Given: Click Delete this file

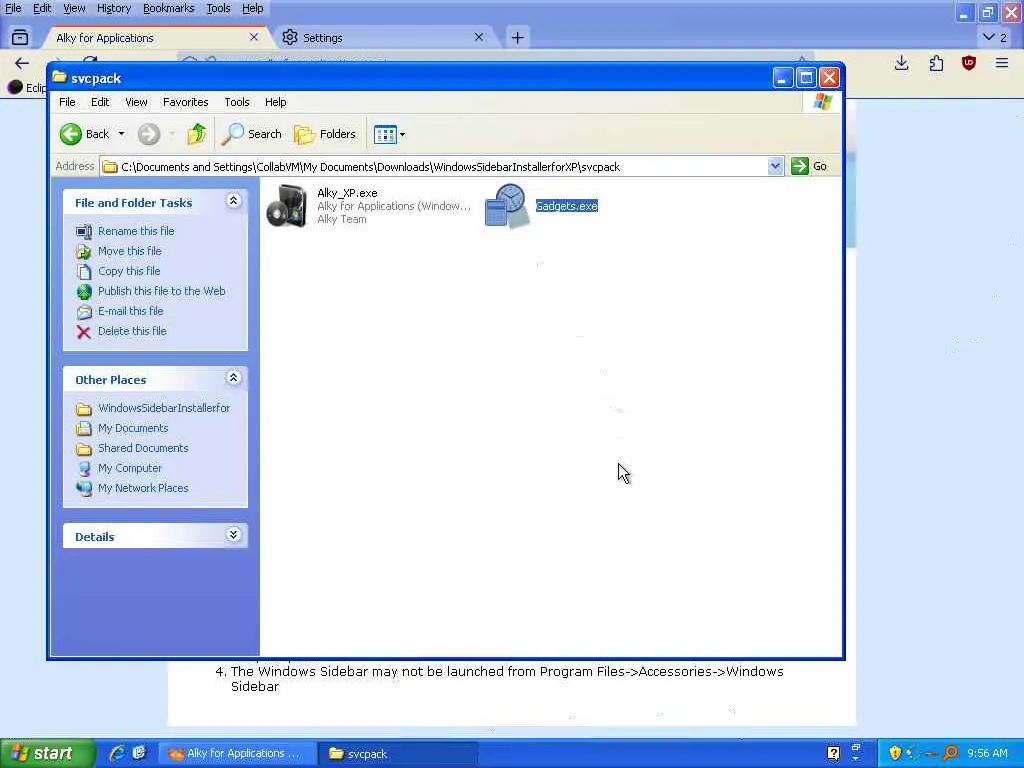Looking at the screenshot, I should pos(132,331).
